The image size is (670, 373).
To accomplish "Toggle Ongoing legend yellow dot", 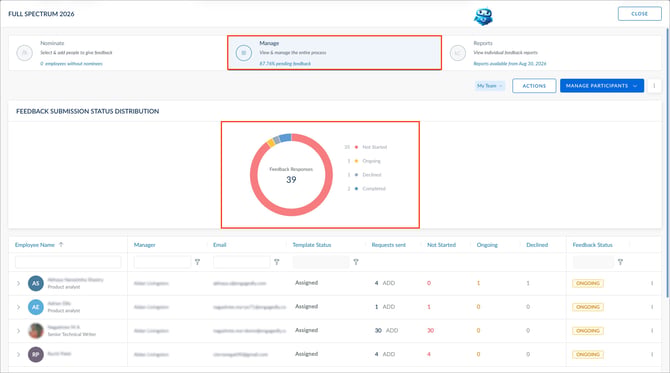I will (356, 161).
